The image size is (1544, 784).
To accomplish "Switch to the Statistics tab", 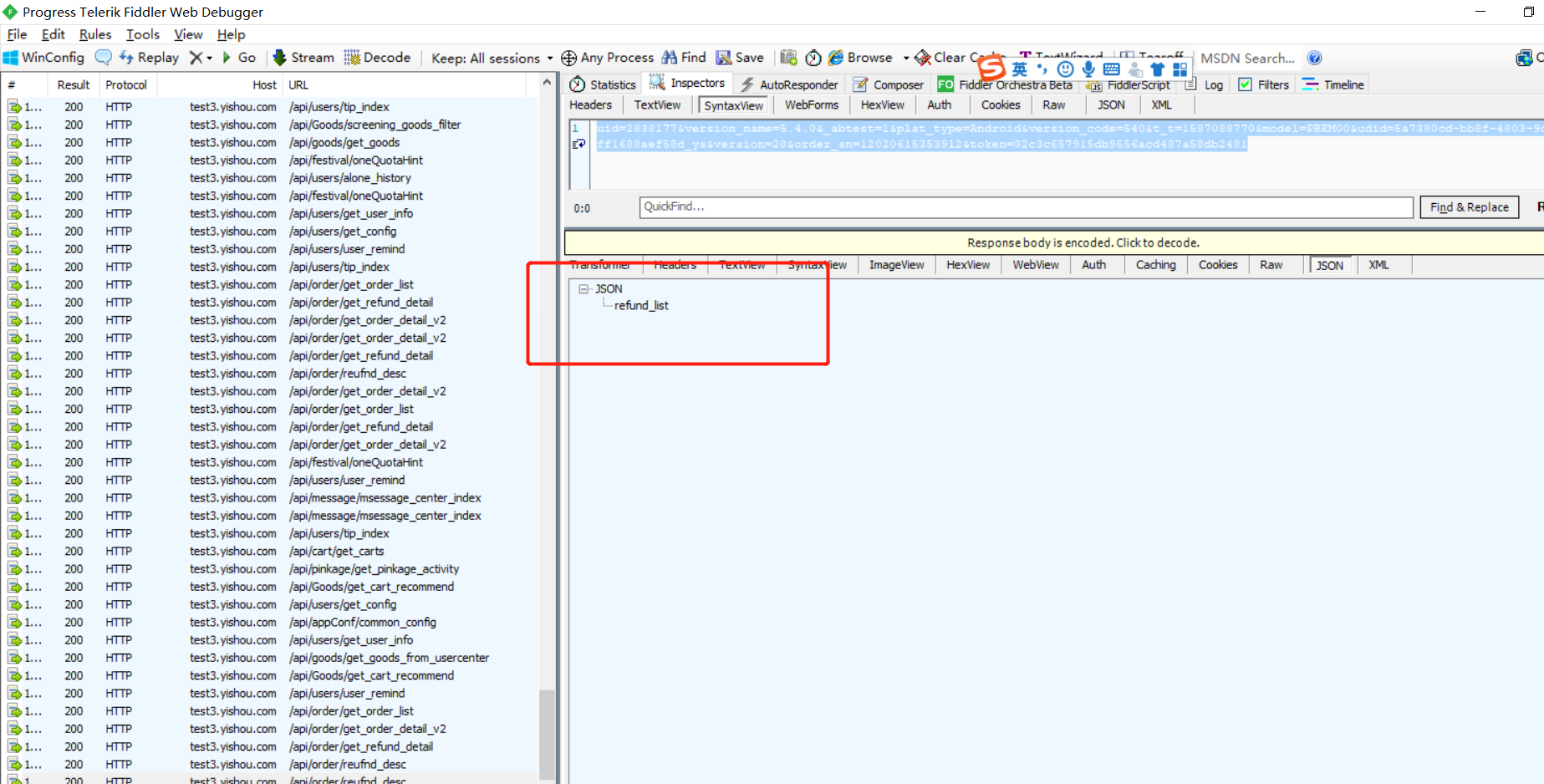I will 603,84.
